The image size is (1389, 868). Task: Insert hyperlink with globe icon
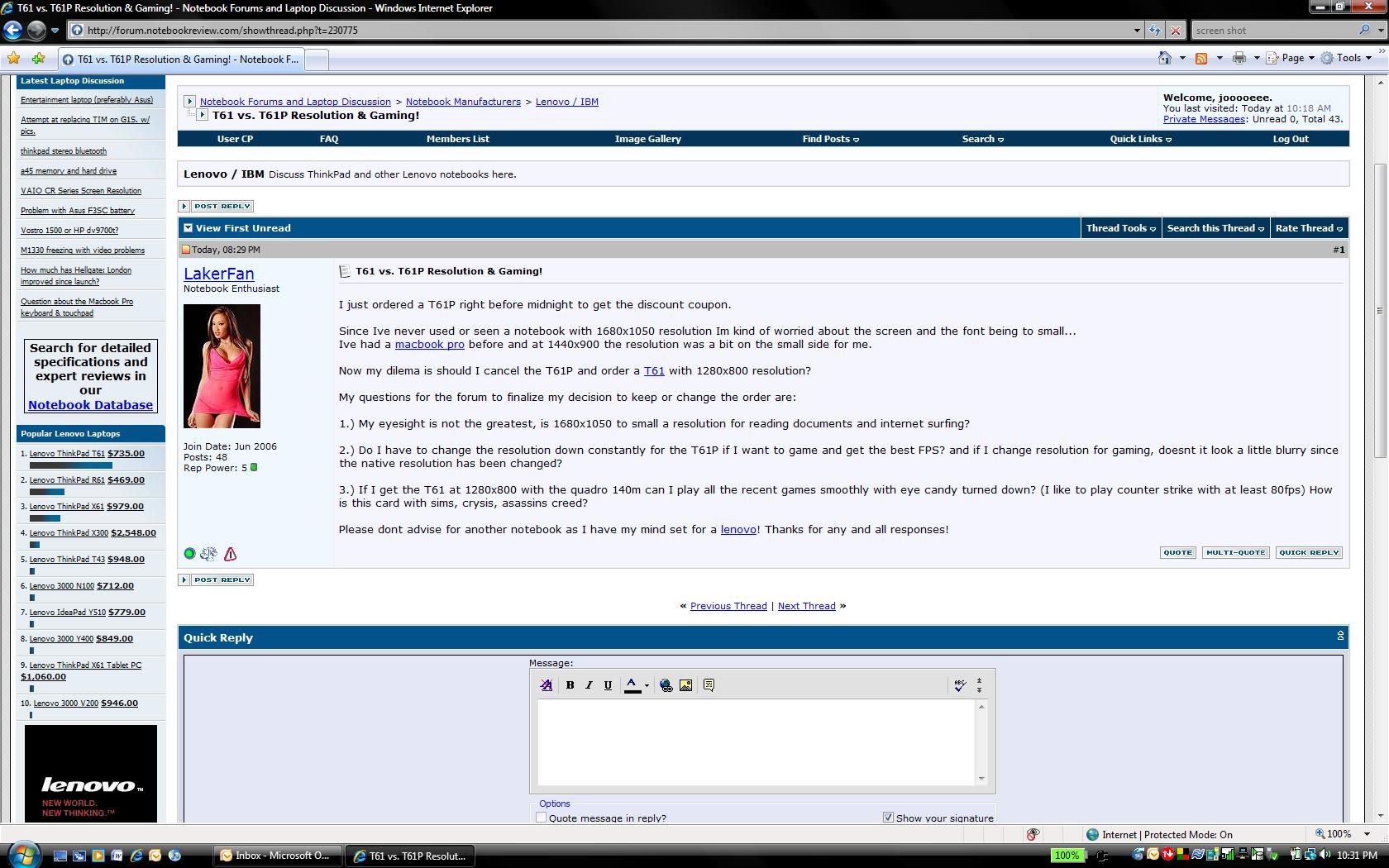click(666, 684)
